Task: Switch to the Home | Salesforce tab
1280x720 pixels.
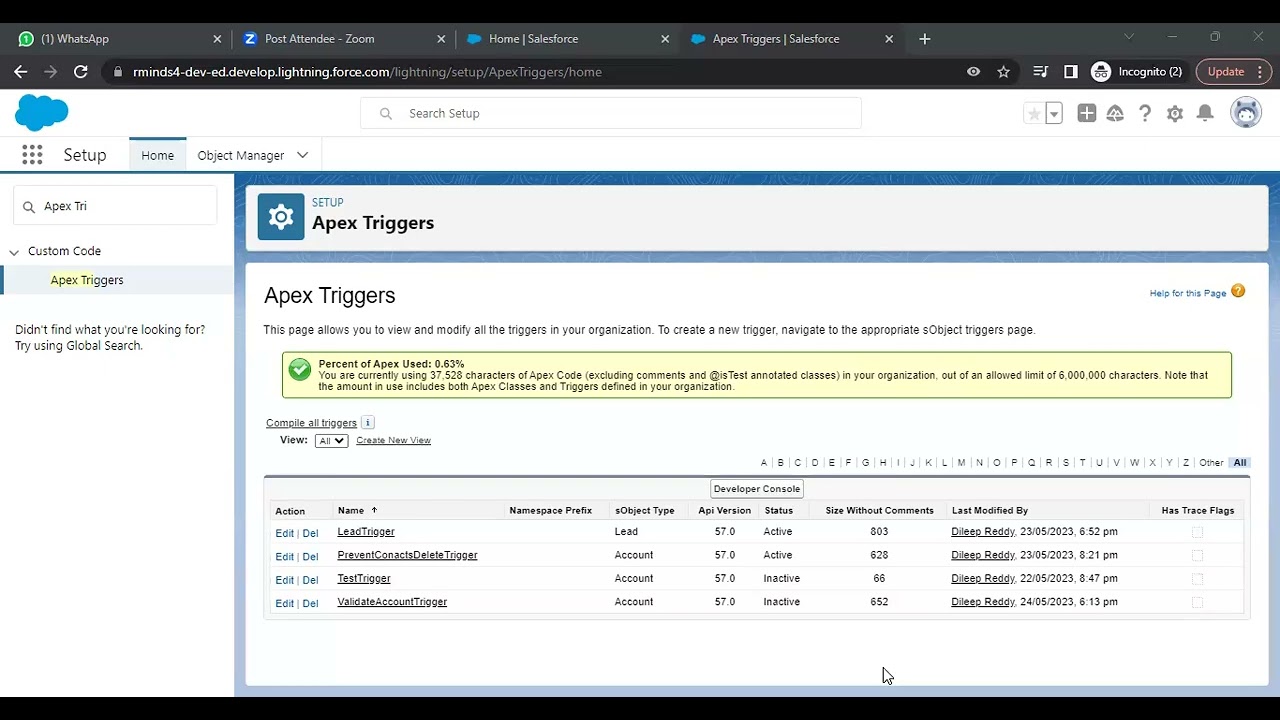Action: pyautogui.click(x=568, y=39)
